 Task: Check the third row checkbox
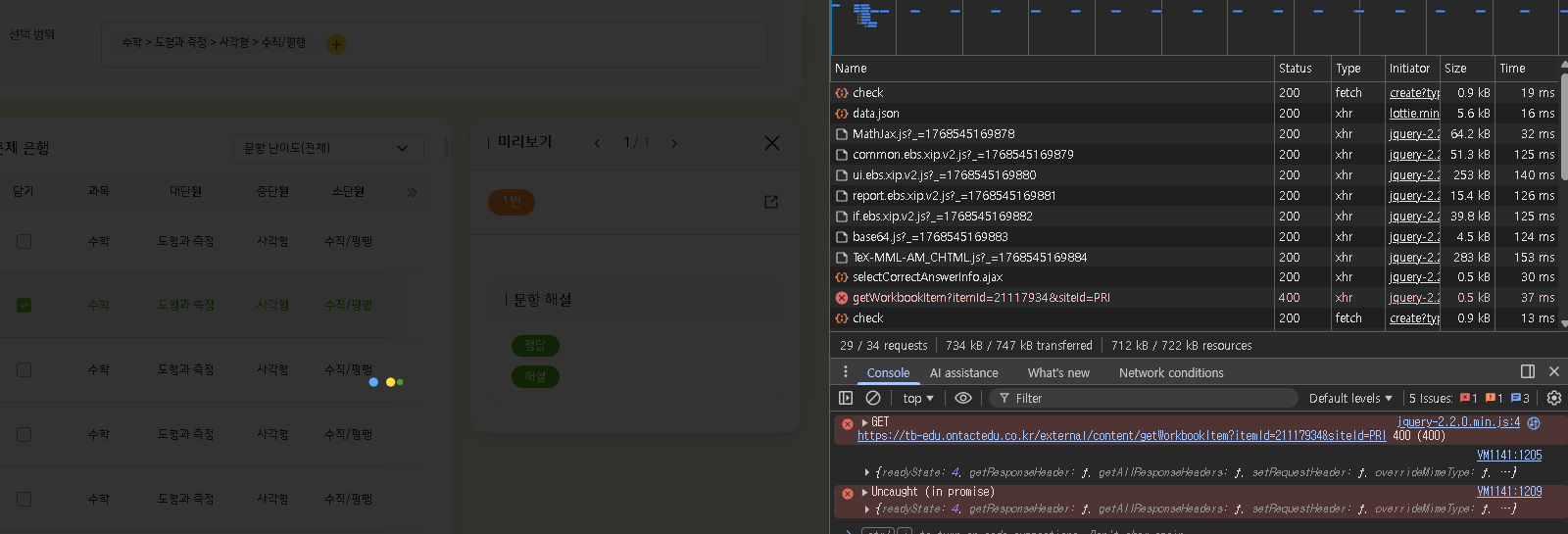(24, 369)
